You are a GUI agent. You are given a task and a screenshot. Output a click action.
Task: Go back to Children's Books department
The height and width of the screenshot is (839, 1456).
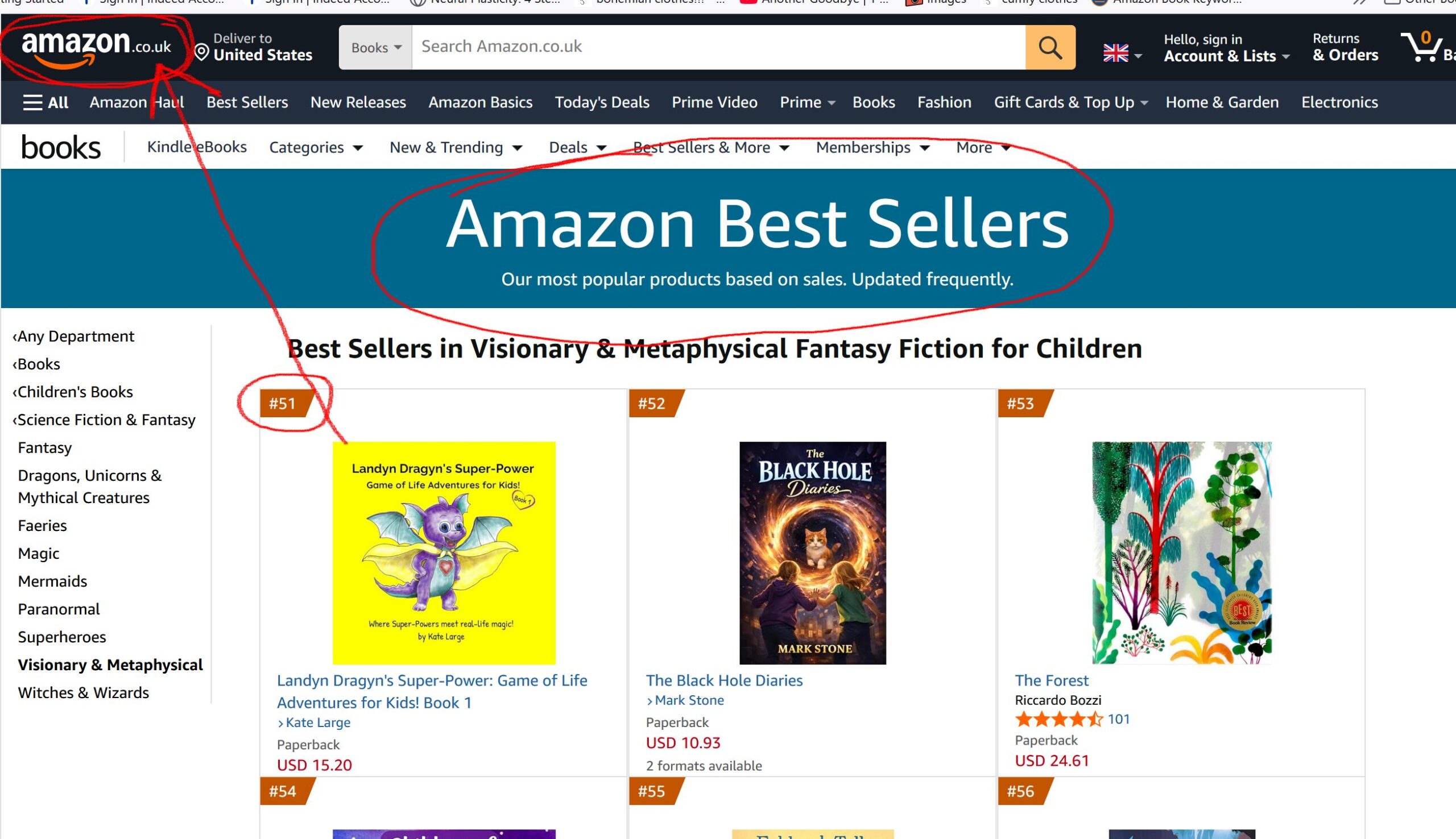75,392
